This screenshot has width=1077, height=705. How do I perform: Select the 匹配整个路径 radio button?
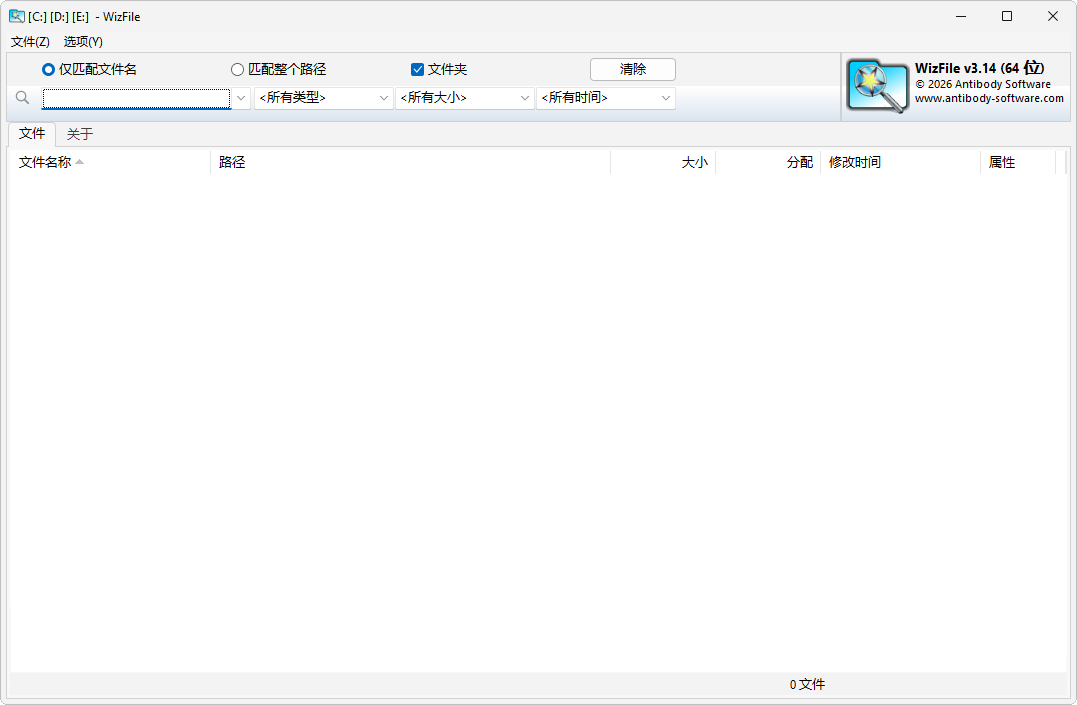tap(237, 69)
